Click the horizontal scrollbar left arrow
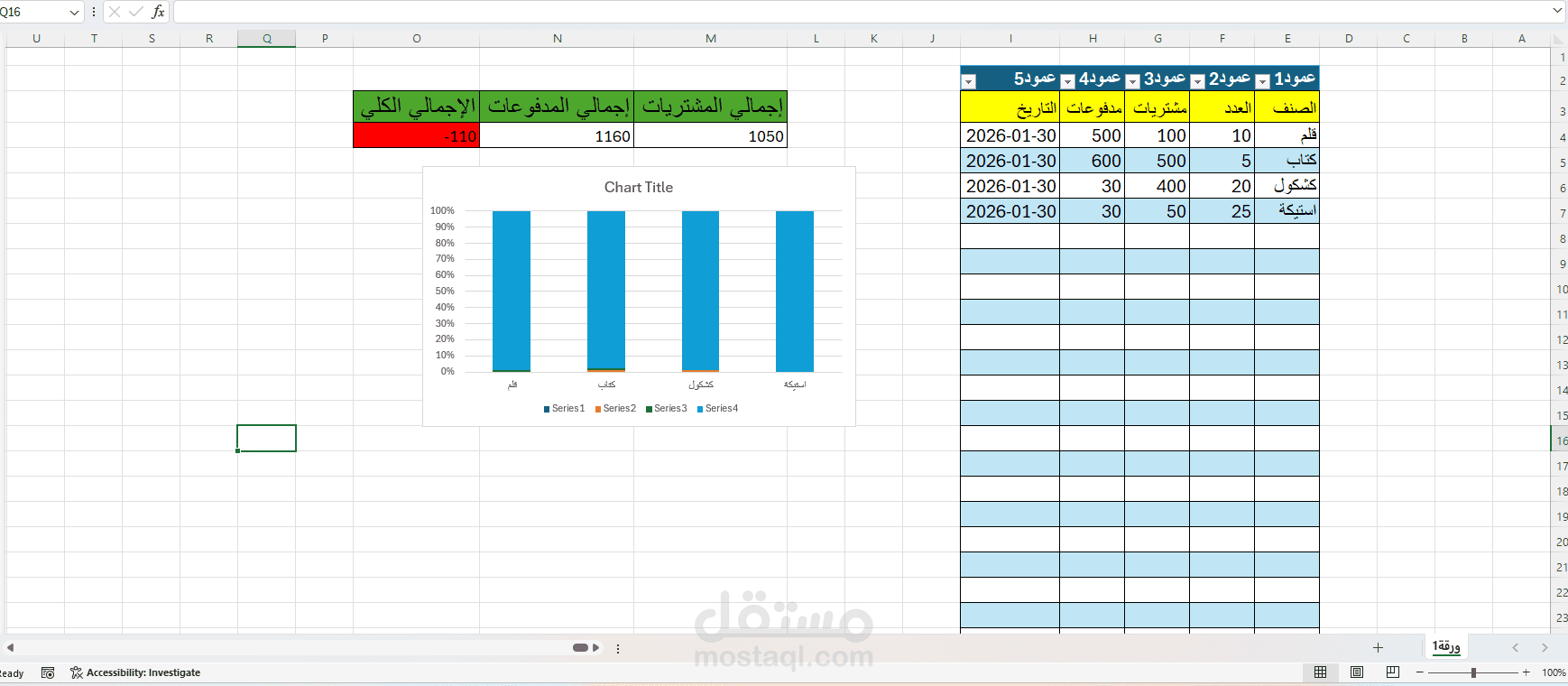This screenshot has height=686, width=1568. click(10, 647)
